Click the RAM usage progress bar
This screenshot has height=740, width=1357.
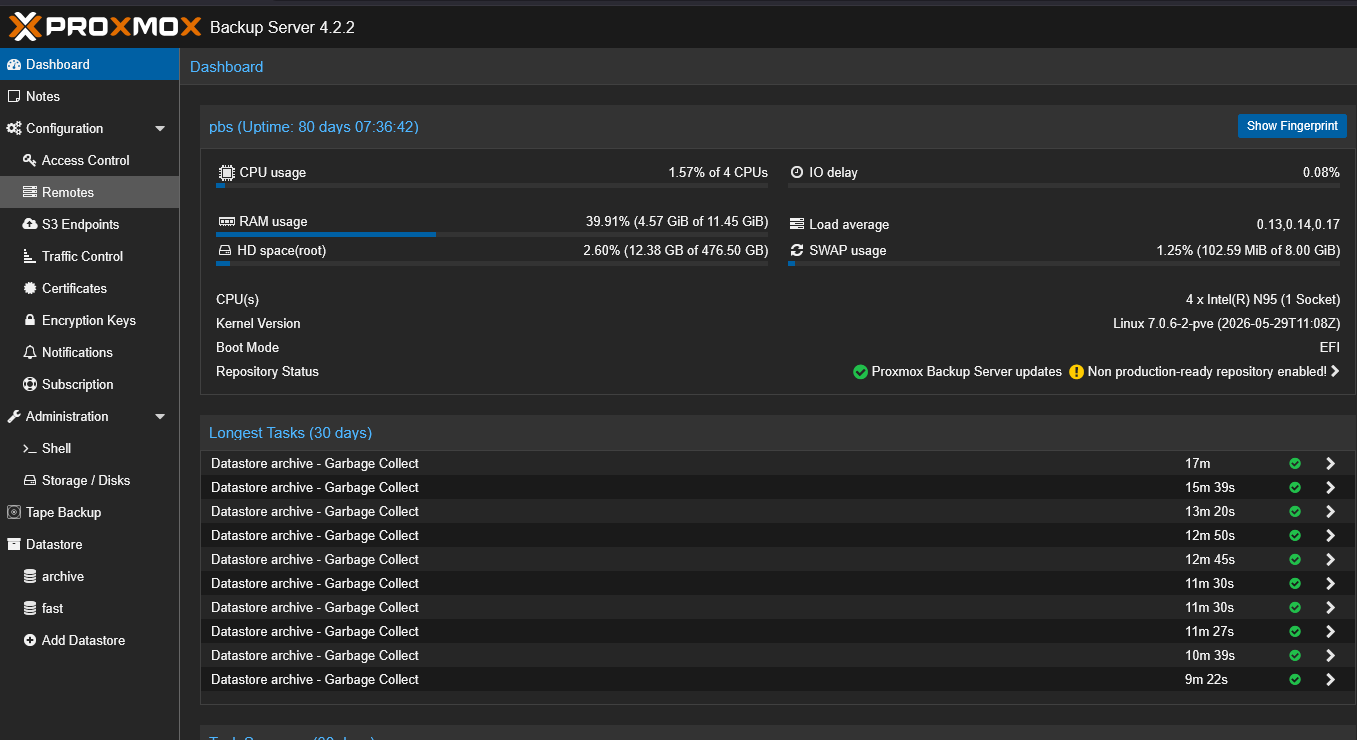(x=492, y=234)
